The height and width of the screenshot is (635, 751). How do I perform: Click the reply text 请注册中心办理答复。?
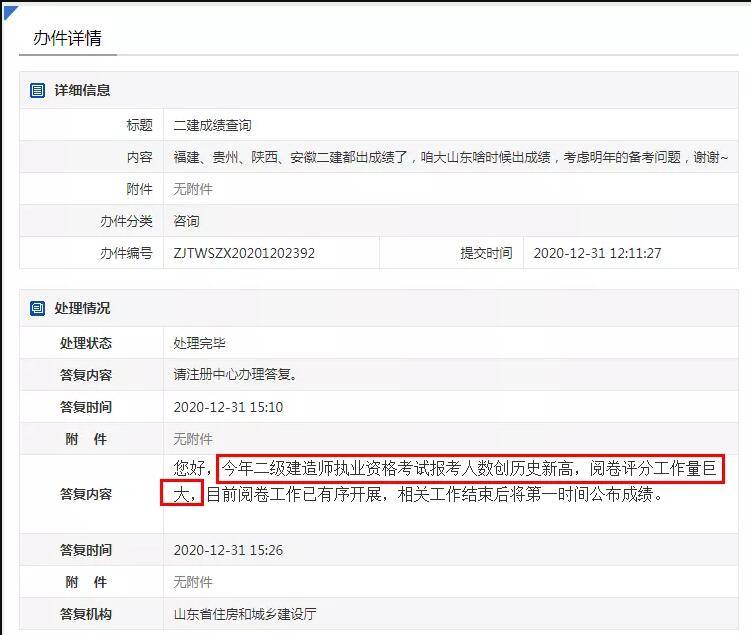pyautogui.click(x=235, y=374)
